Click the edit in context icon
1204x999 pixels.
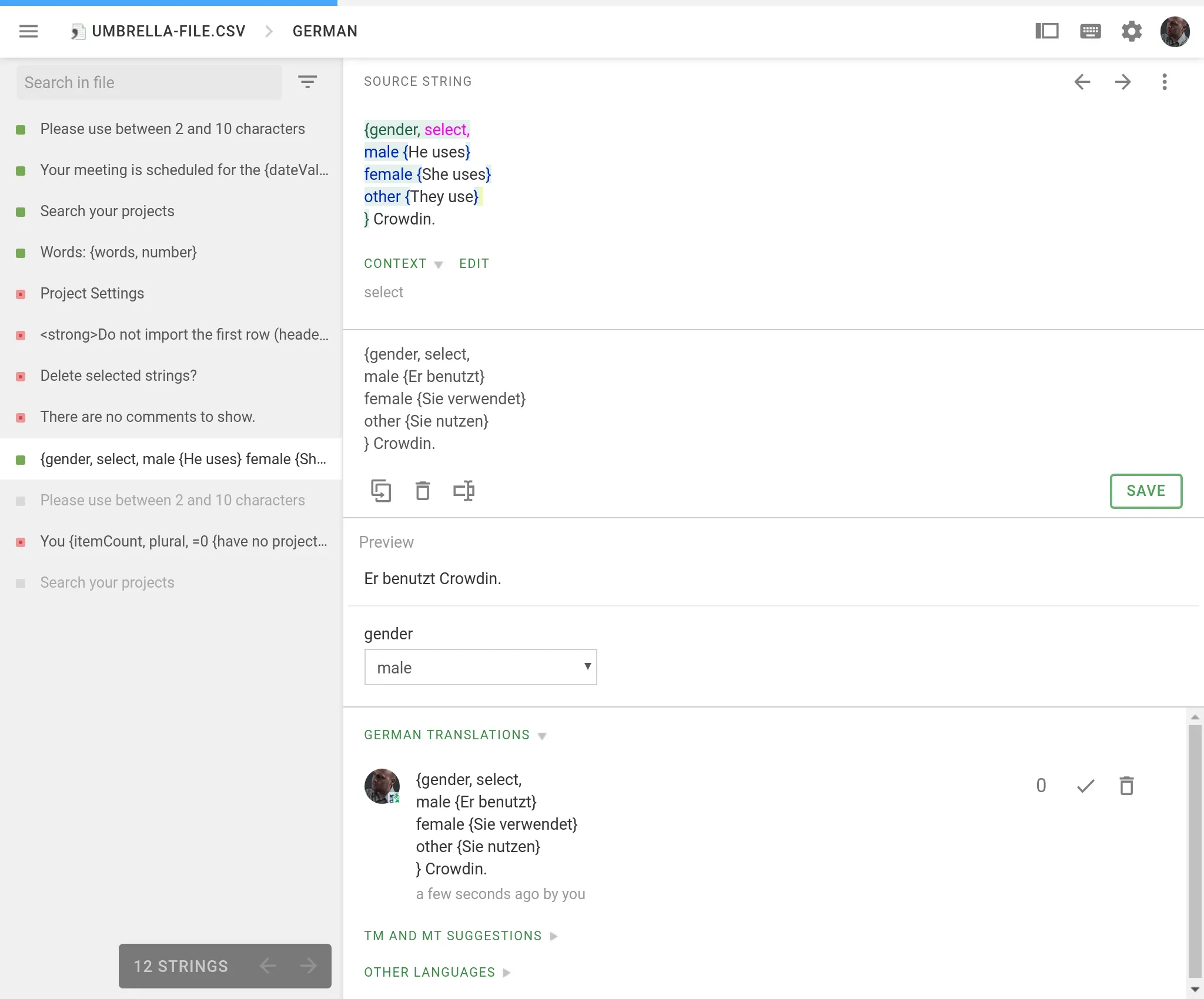click(463, 490)
